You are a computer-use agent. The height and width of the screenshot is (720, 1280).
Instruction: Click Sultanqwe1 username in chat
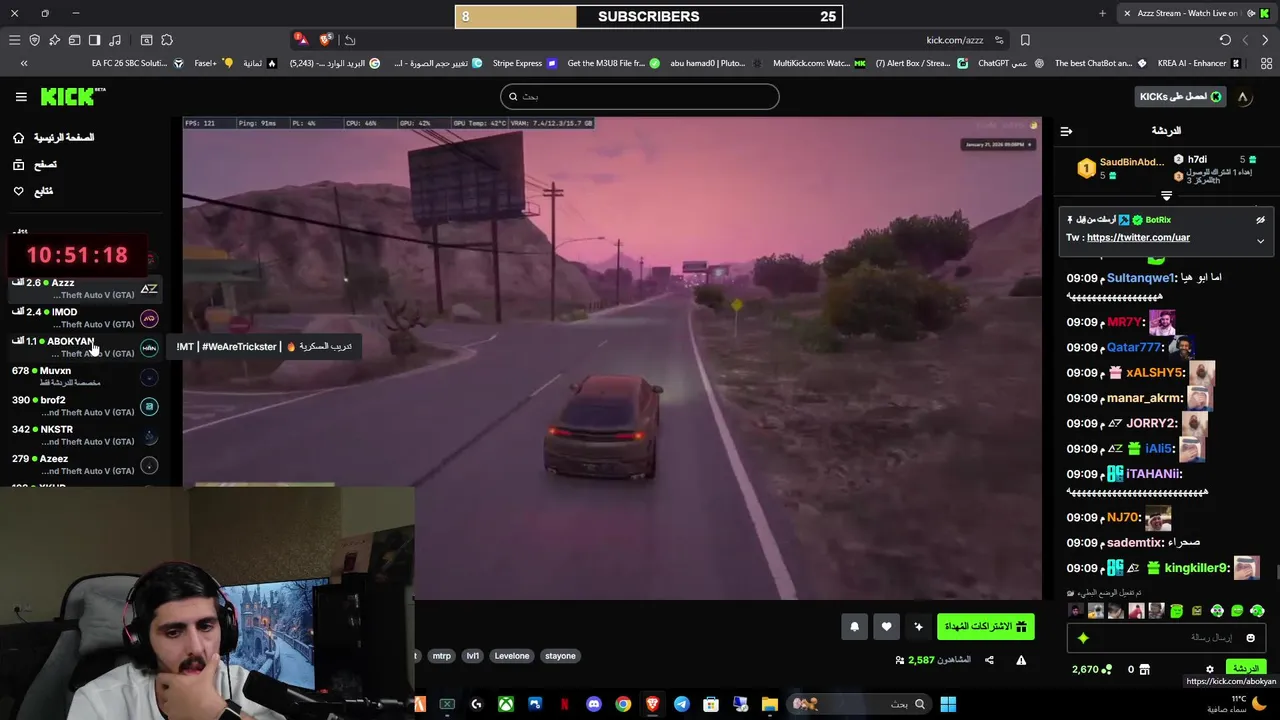pos(1141,278)
